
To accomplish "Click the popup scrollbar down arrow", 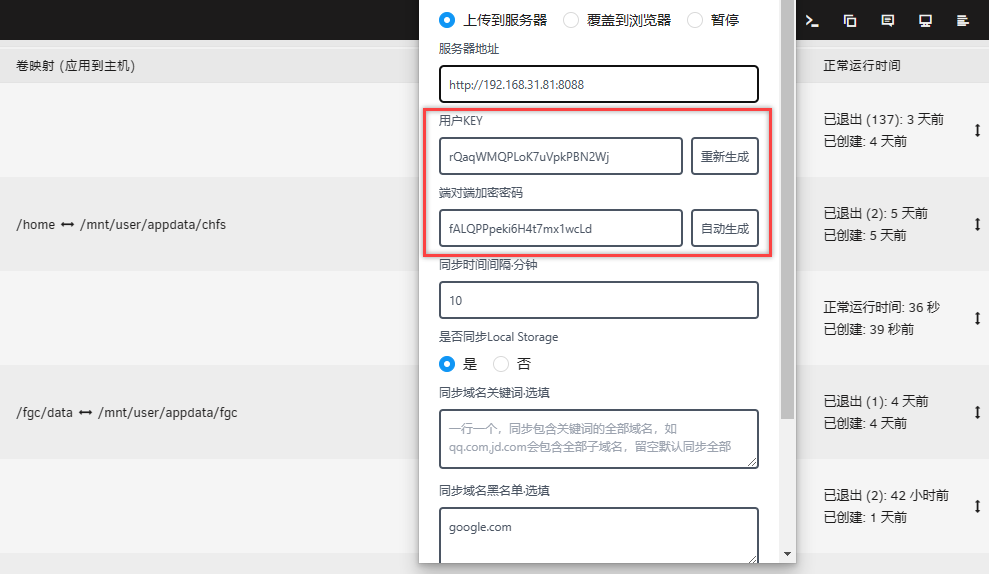I will click(787, 554).
